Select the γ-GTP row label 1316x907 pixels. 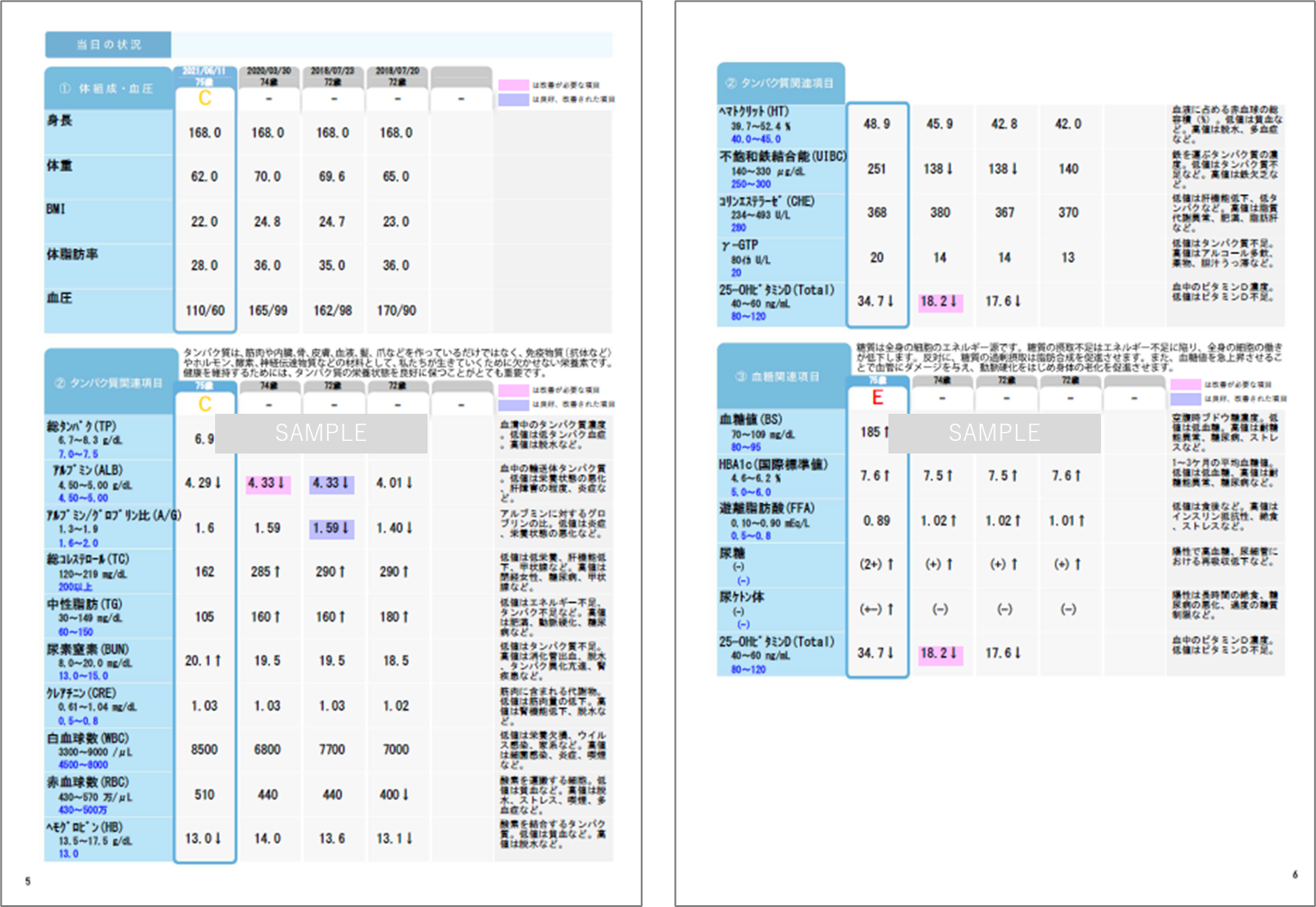738,245
